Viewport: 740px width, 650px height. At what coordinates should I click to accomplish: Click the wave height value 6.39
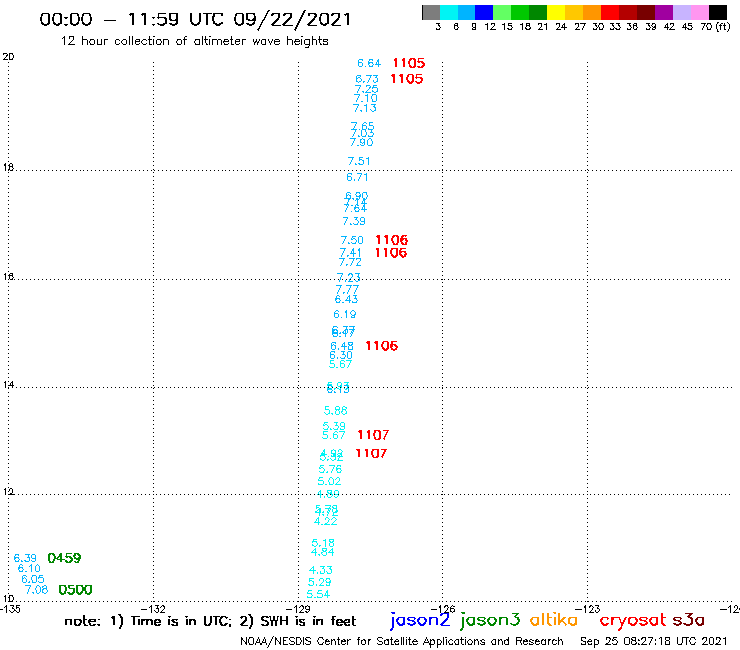pos(25,558)
